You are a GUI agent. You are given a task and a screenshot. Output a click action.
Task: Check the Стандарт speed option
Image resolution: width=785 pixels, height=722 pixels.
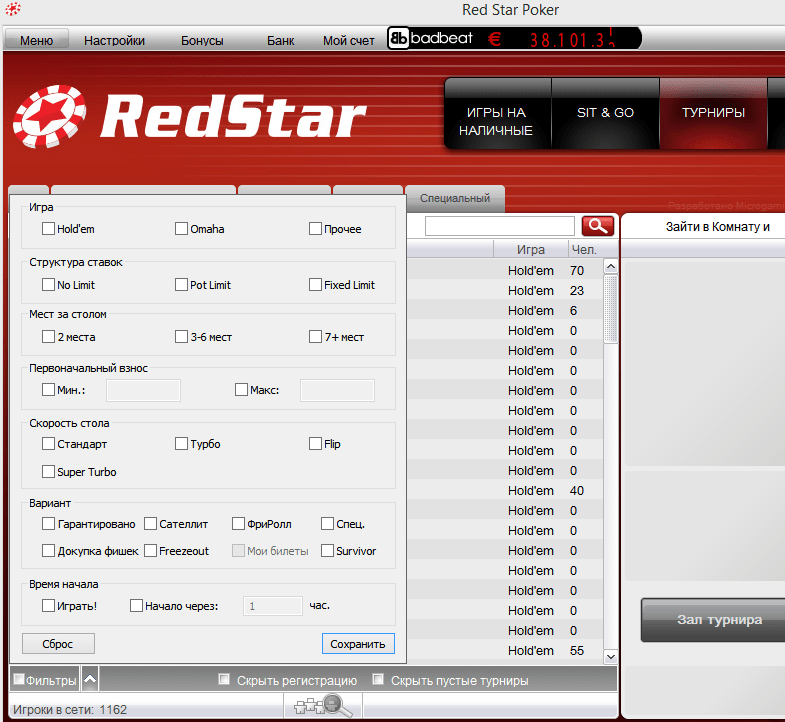click(x=49, y=444)
